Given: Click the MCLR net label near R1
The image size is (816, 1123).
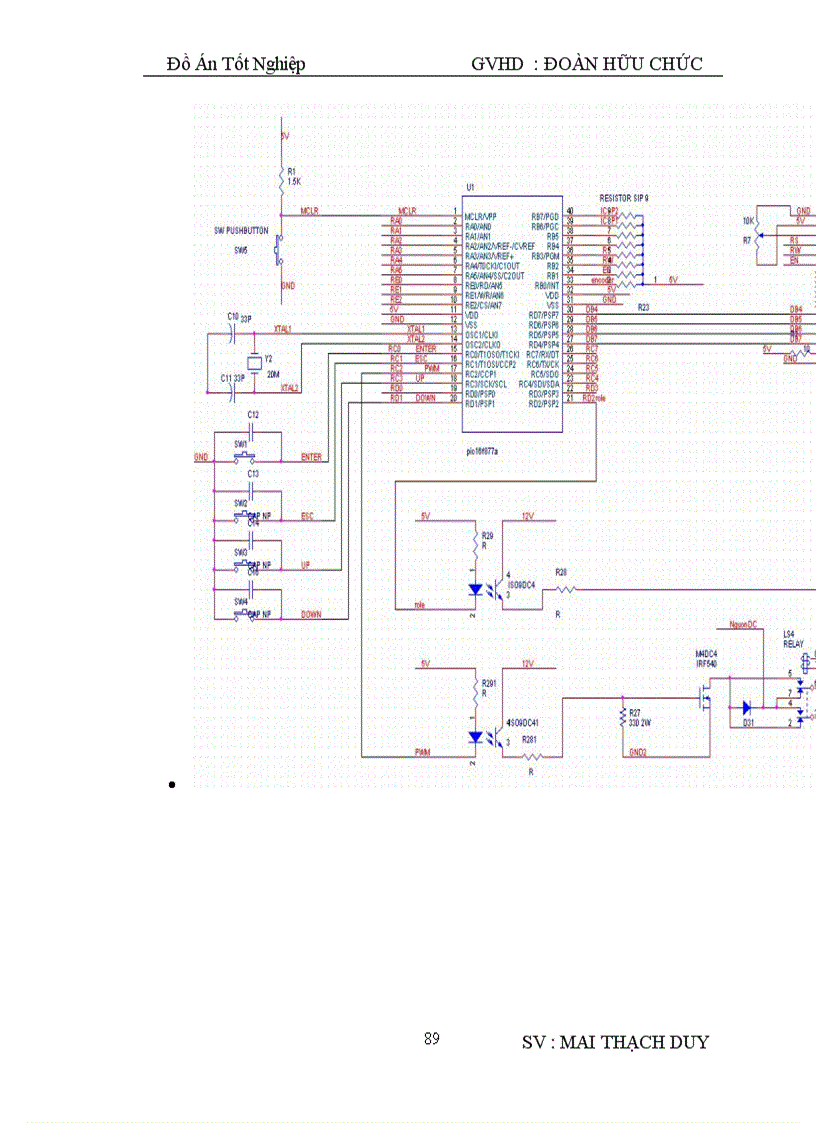Looking at the screenshot, I should [311, 211].
